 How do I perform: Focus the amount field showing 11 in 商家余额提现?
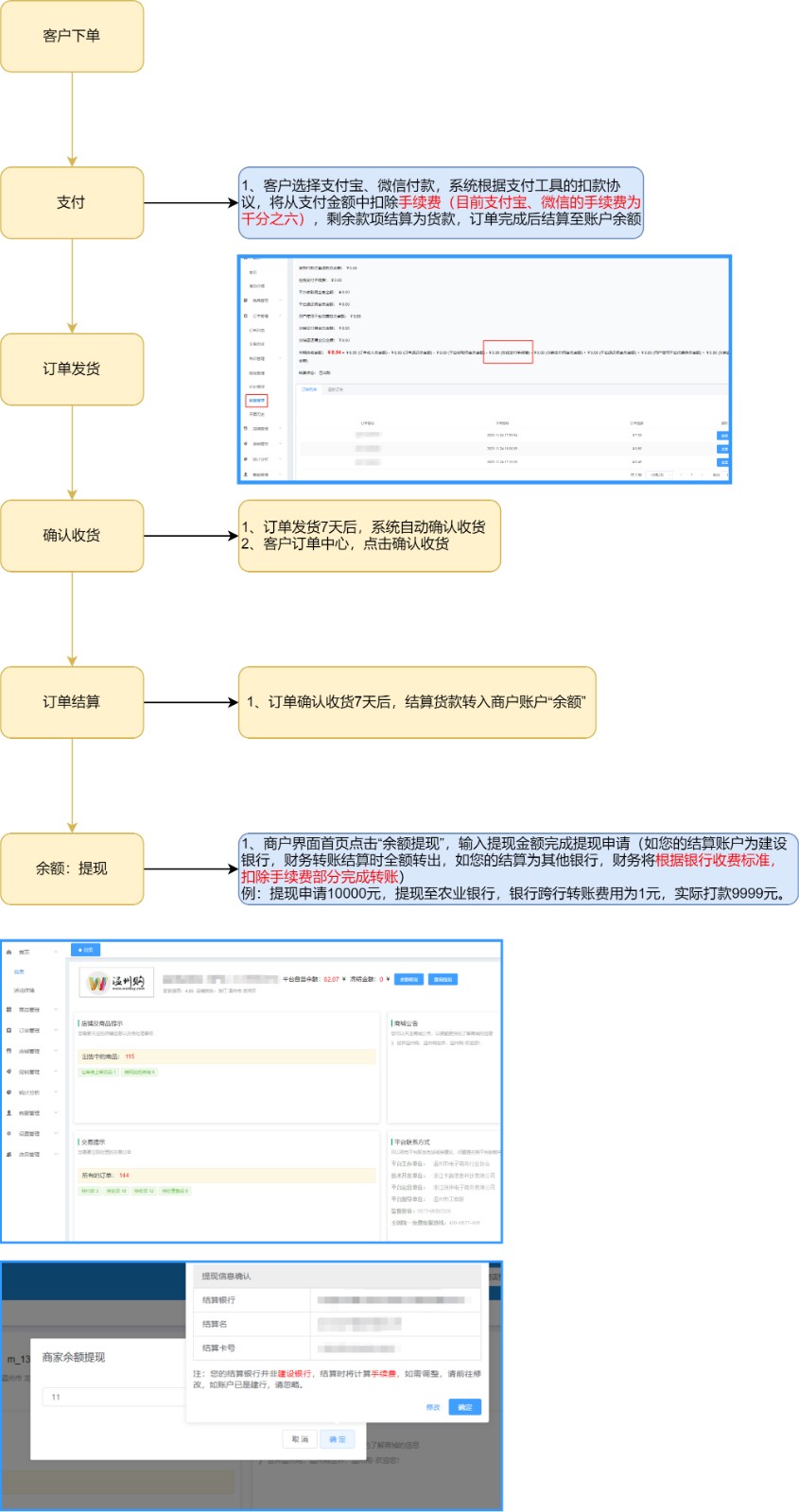(x=113, y=1397)
